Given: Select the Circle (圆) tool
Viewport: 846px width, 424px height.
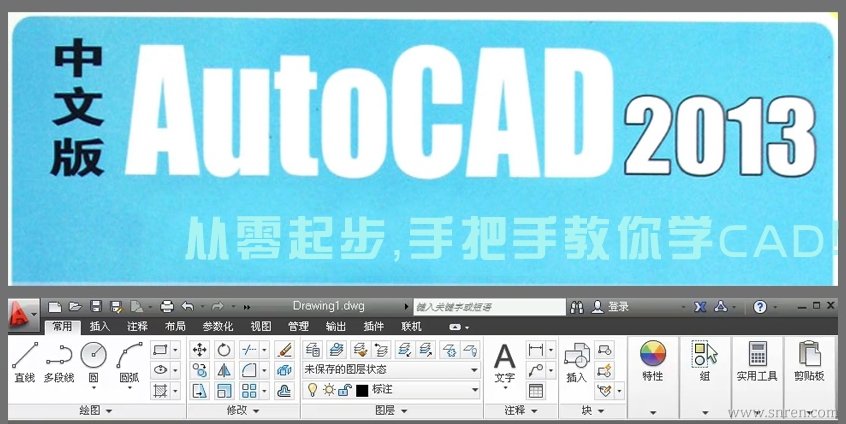Looking at the screenshot, I should coord(93,364).
